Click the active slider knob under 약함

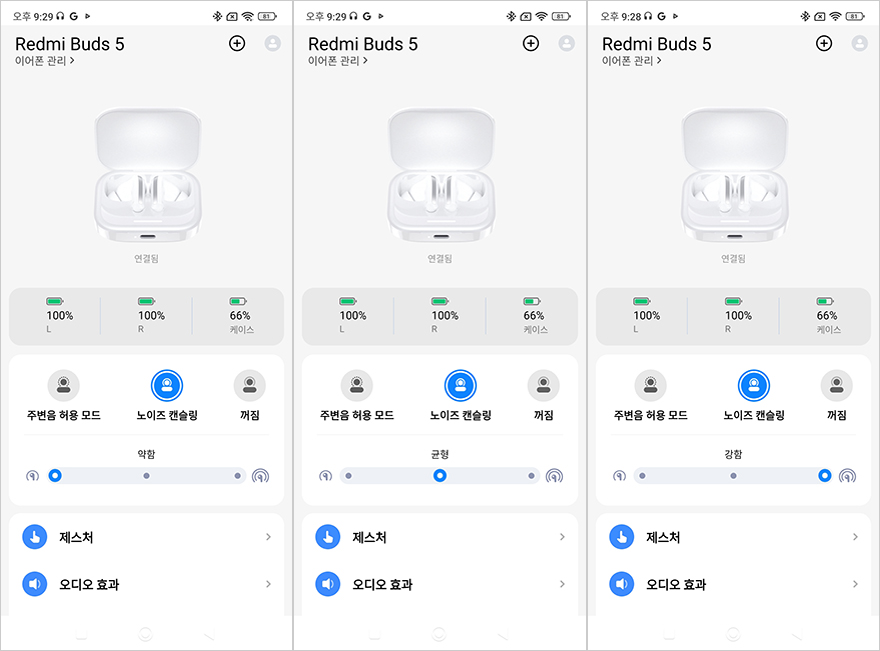55,476
